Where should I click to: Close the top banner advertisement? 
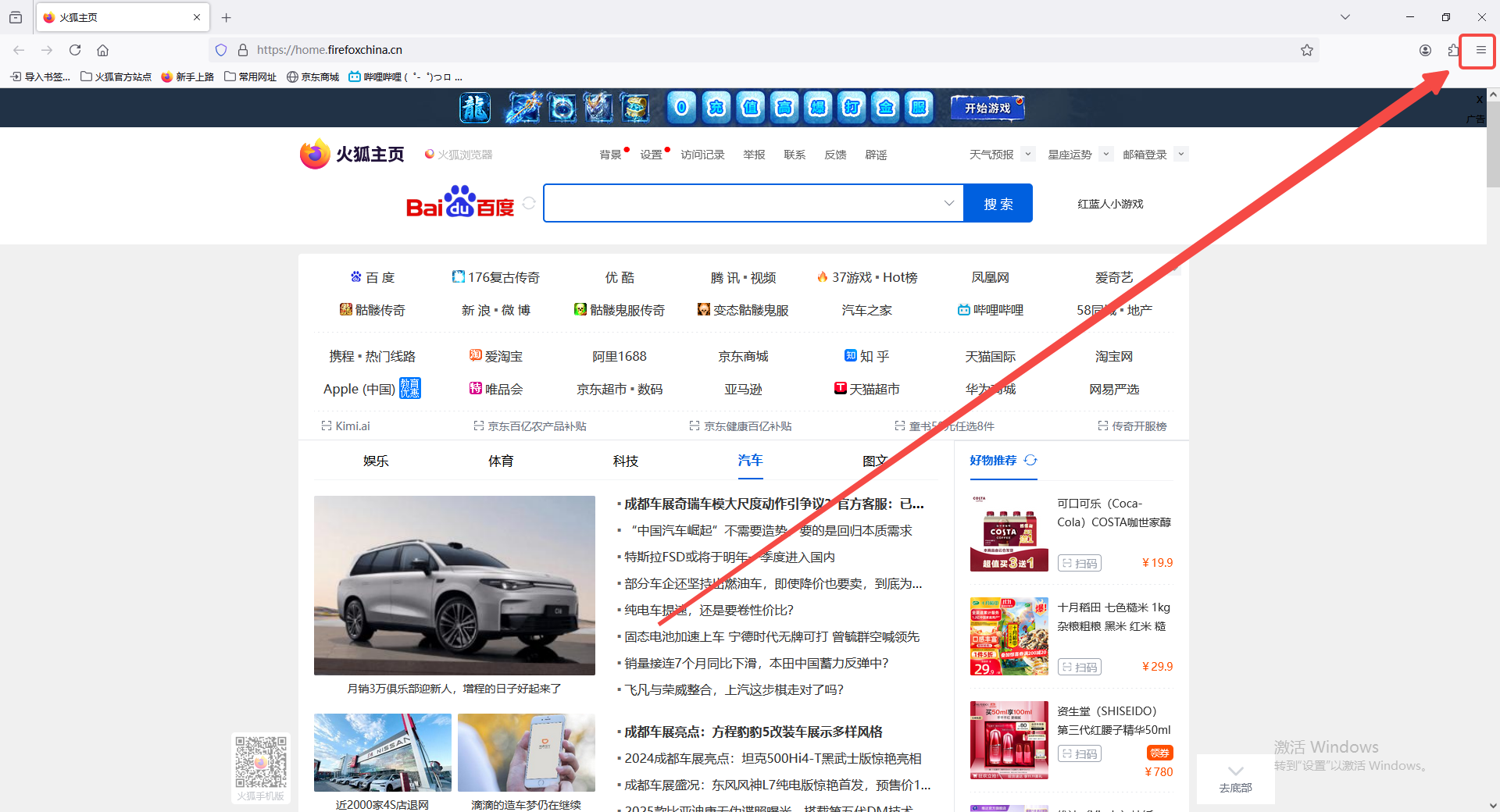pyautogui.click(x=1479, y=99)
